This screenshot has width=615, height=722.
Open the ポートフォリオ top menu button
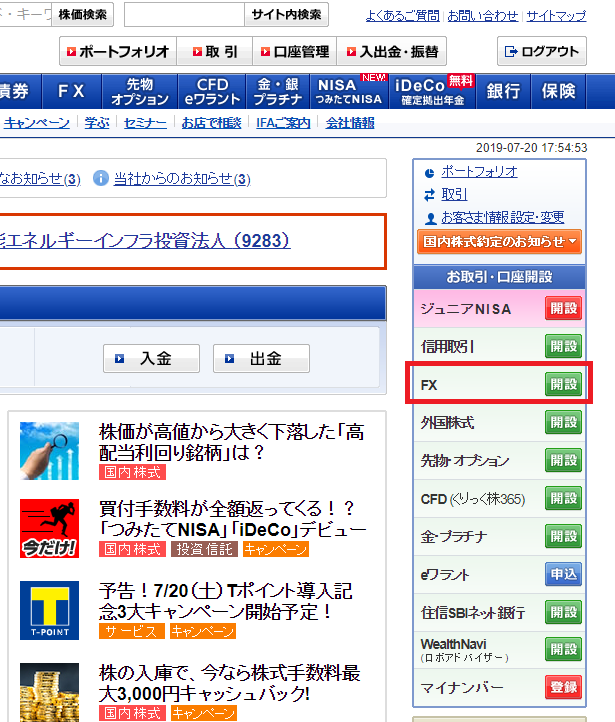tap(118, 51)
